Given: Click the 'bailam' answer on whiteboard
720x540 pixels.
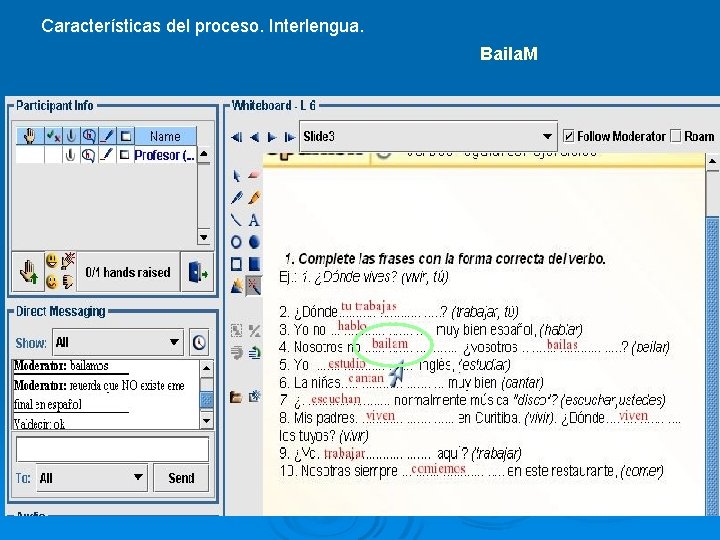Looking at the screenshot, I should [x=390, y=343].
